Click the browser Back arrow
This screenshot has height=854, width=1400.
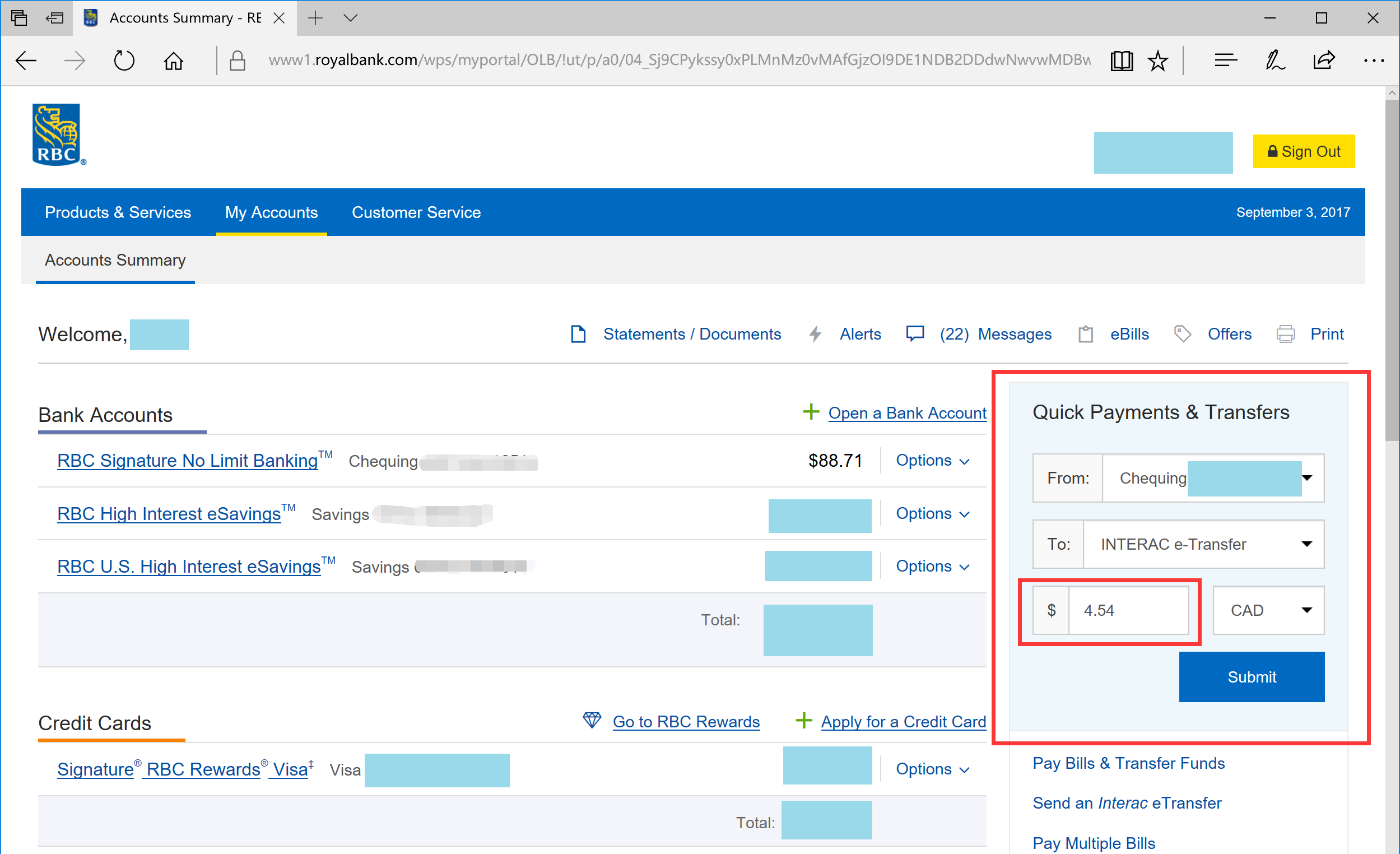26,60
